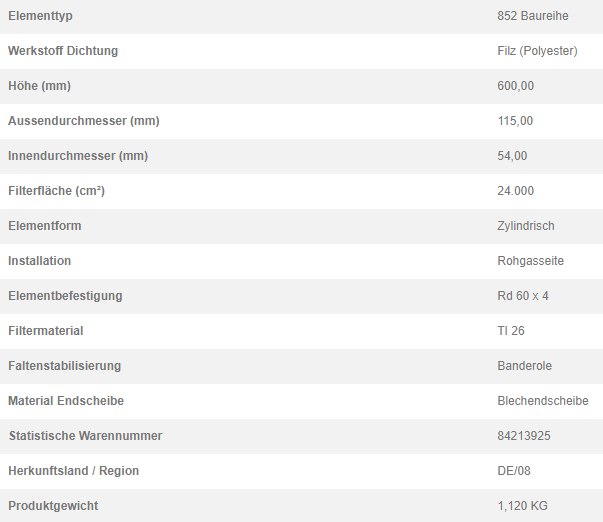Click the Aussendurchmesser (mm) label
Viewport: 603px width, 522px height.
click(84, 121)
